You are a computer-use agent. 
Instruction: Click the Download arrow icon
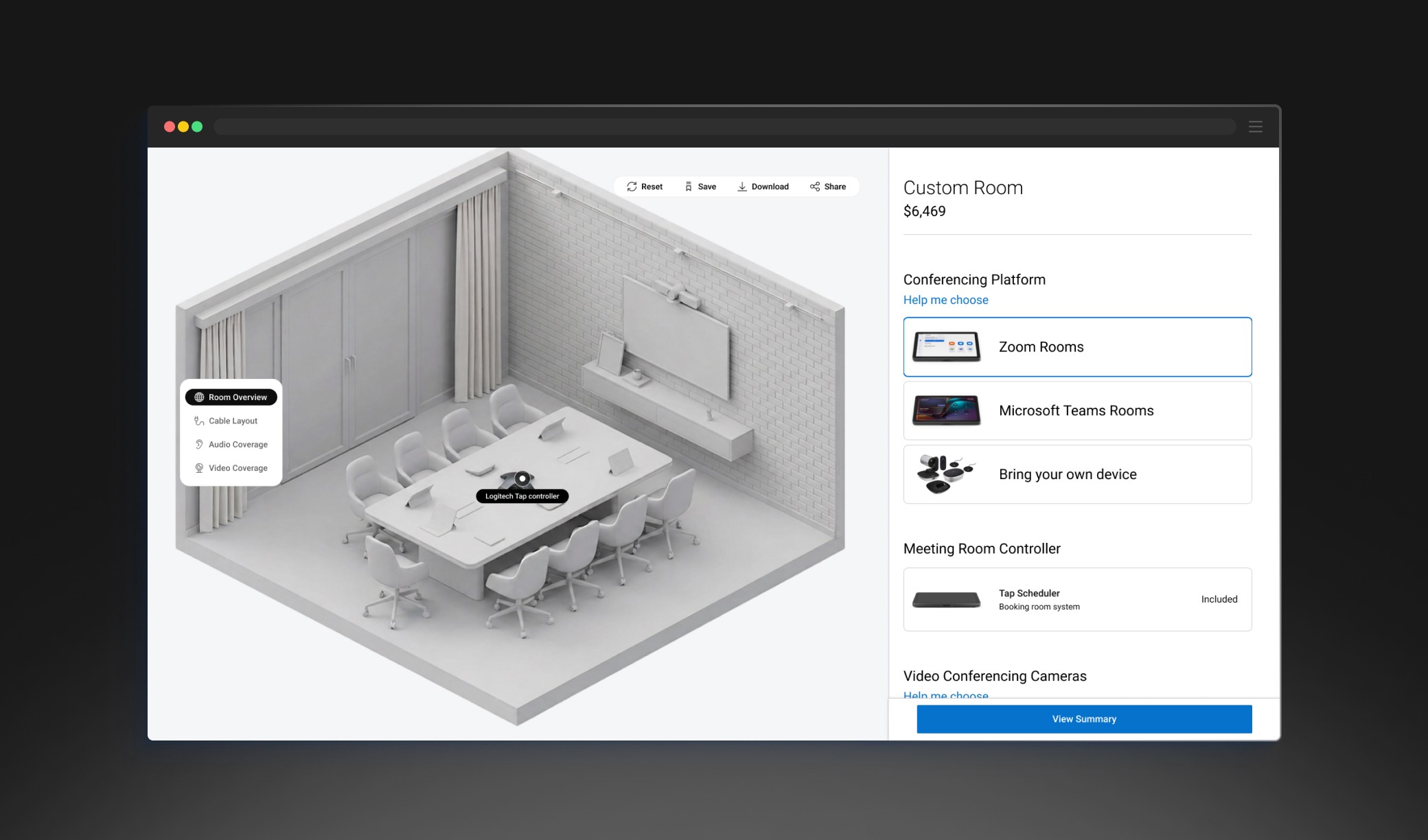coord(742,187)
